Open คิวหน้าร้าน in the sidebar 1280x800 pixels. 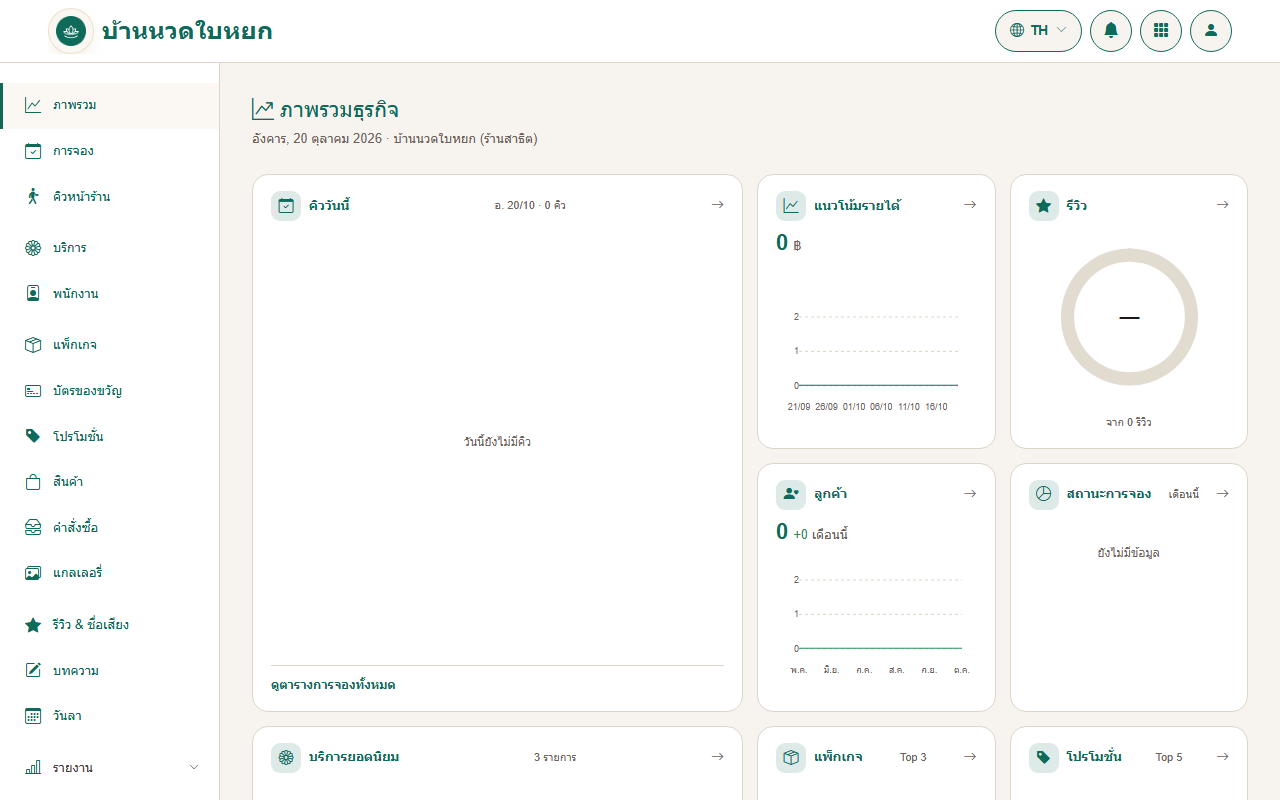pos(110,196)
